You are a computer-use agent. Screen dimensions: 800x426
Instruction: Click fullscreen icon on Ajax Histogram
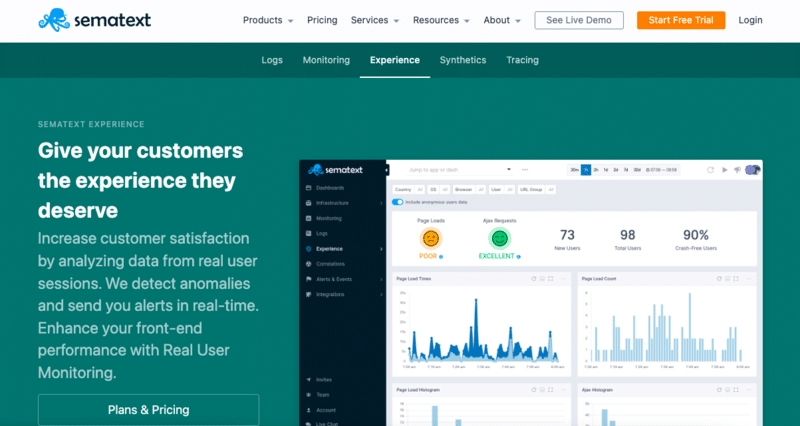click(736, 390)
